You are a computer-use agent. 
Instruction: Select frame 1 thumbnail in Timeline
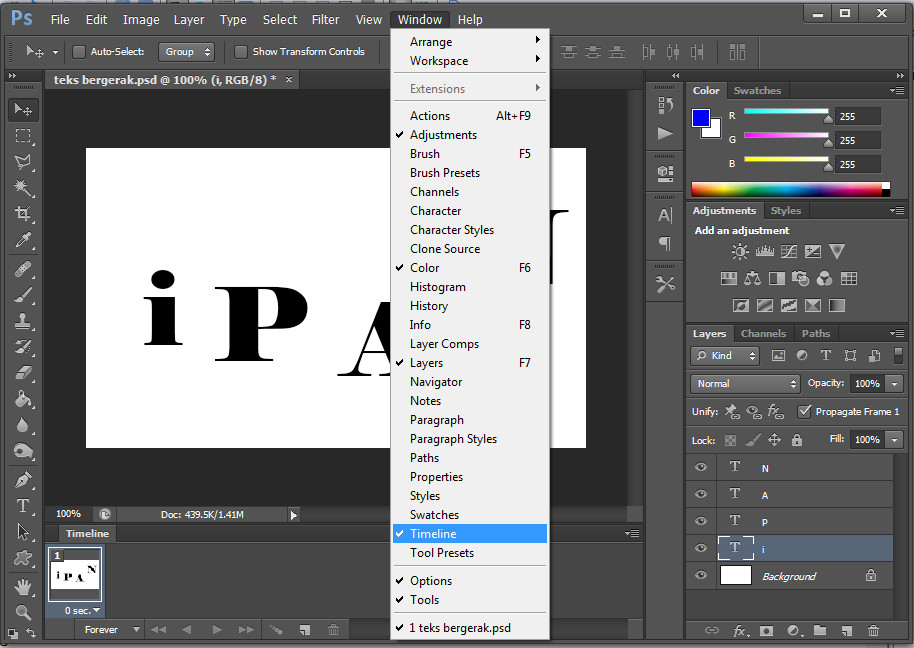(75, 575)
